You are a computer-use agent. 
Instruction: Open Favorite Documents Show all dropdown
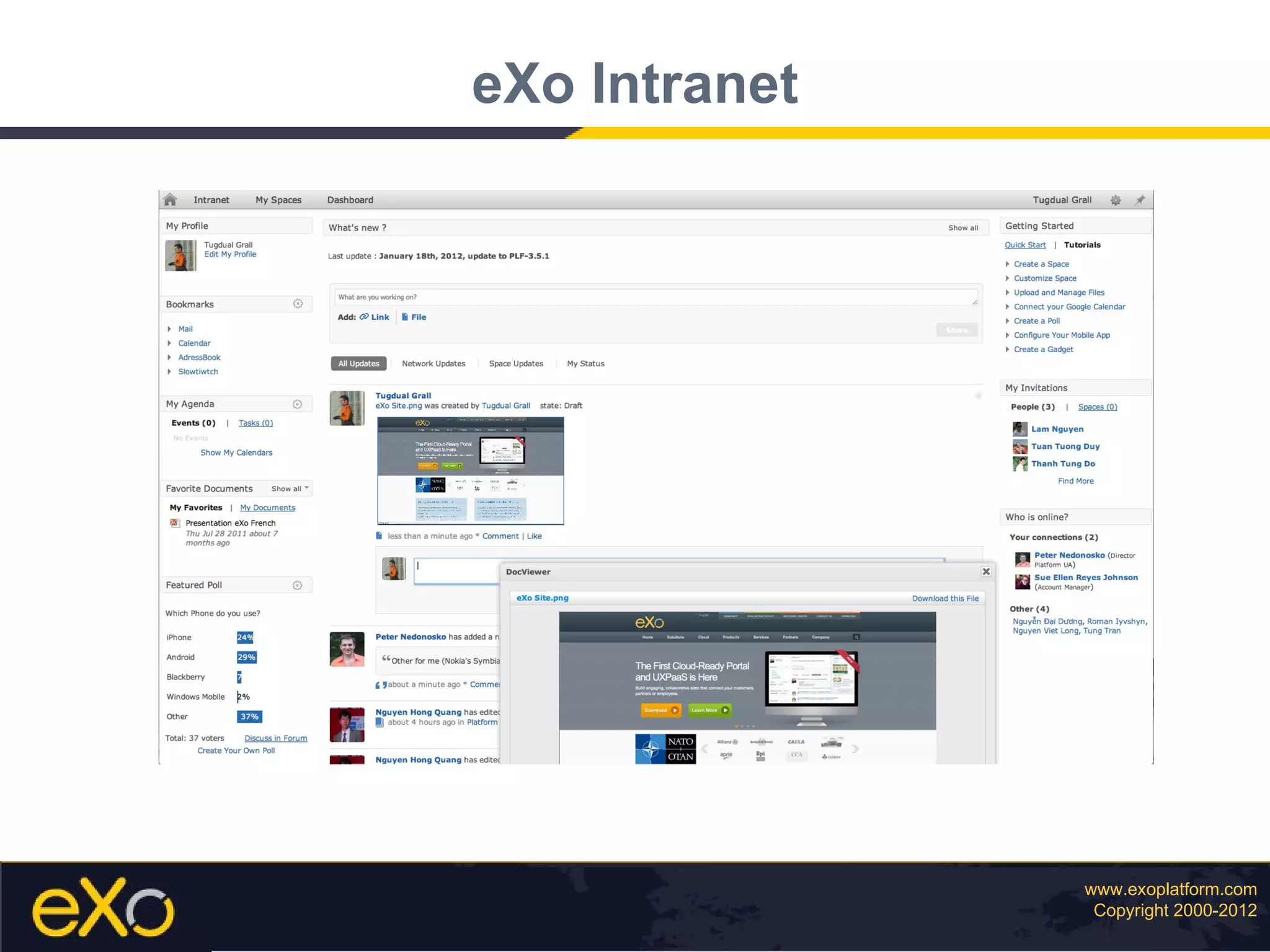click(x=290, y=488)
